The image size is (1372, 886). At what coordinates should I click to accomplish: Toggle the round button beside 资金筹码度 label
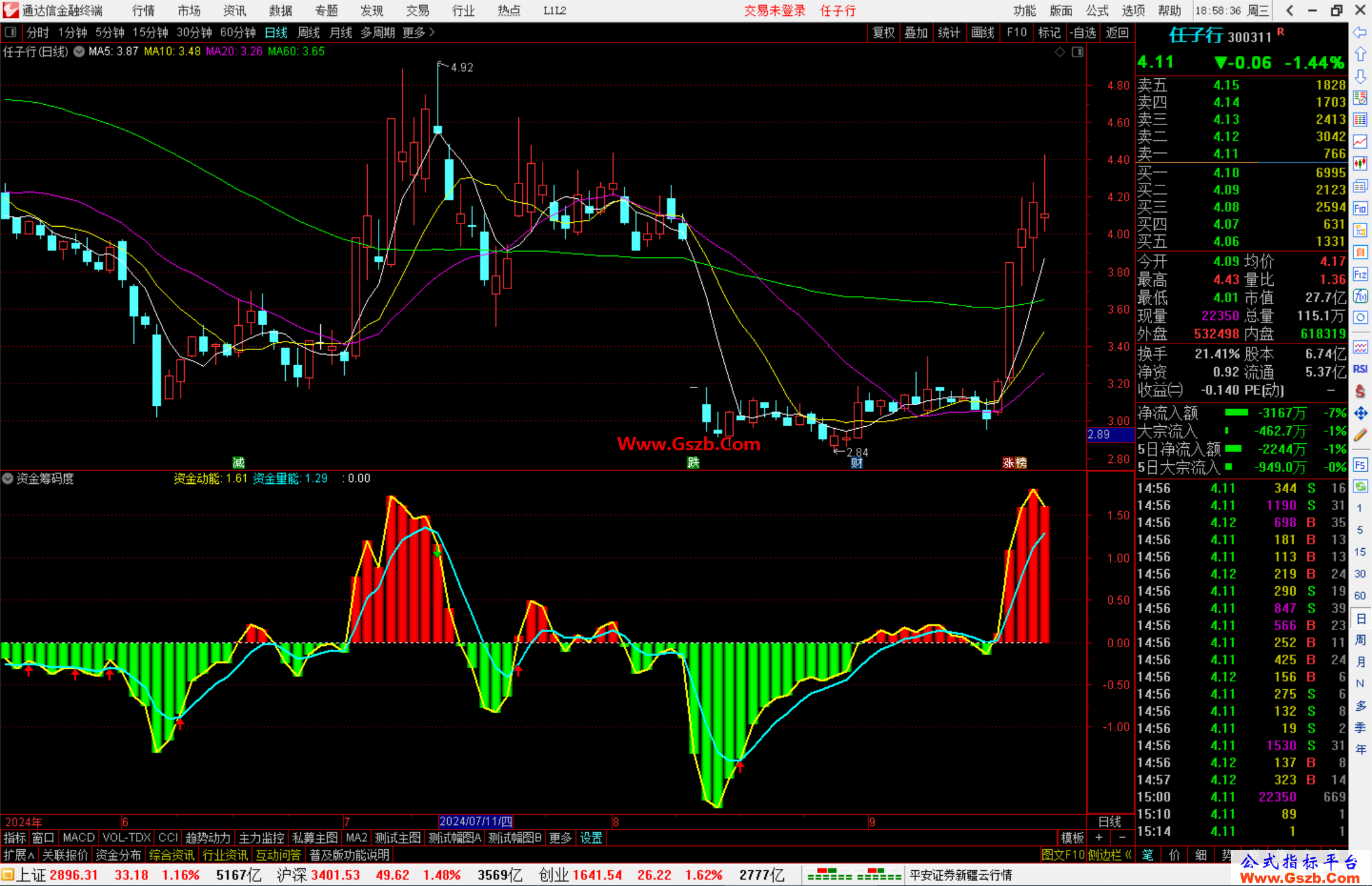click(8, 478)
